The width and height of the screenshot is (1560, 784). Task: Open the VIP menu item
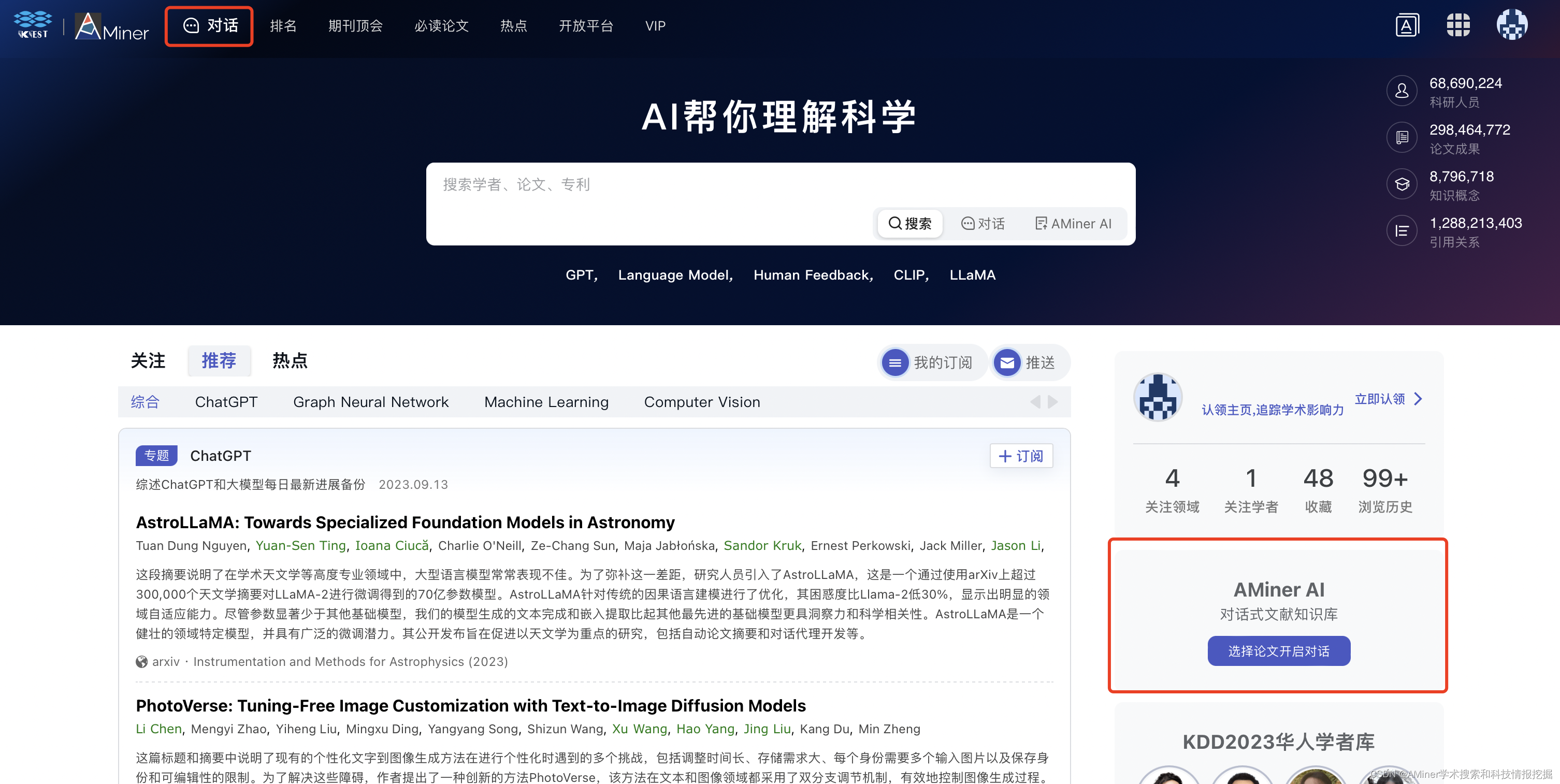(655, 25)
